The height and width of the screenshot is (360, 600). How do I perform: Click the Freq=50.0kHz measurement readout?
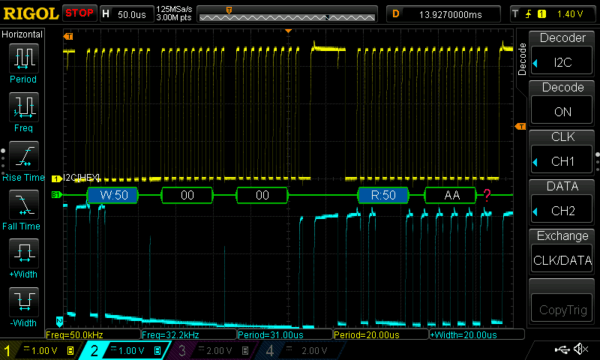(74, 335)
